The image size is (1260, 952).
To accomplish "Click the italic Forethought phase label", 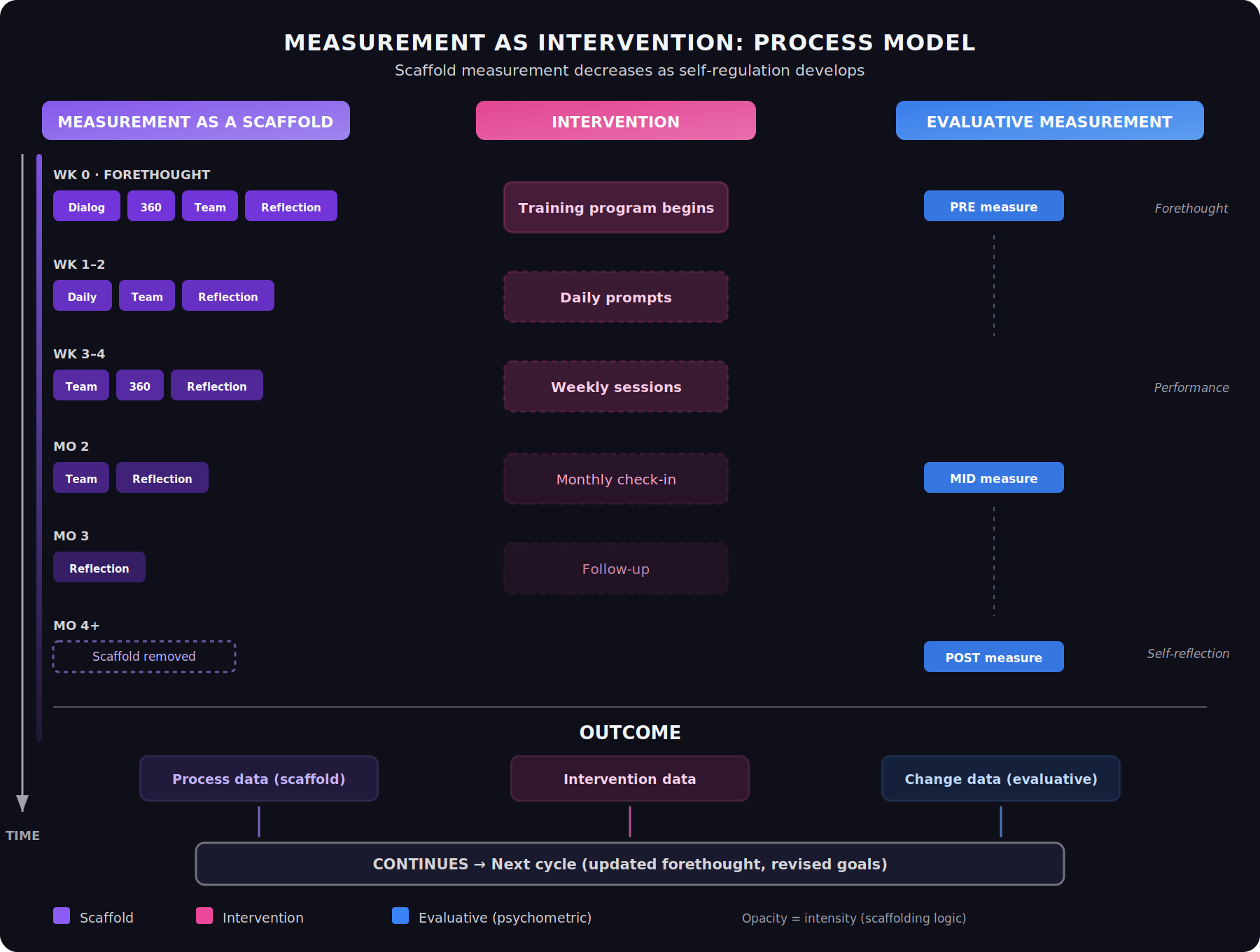I will coord(1191,208).
